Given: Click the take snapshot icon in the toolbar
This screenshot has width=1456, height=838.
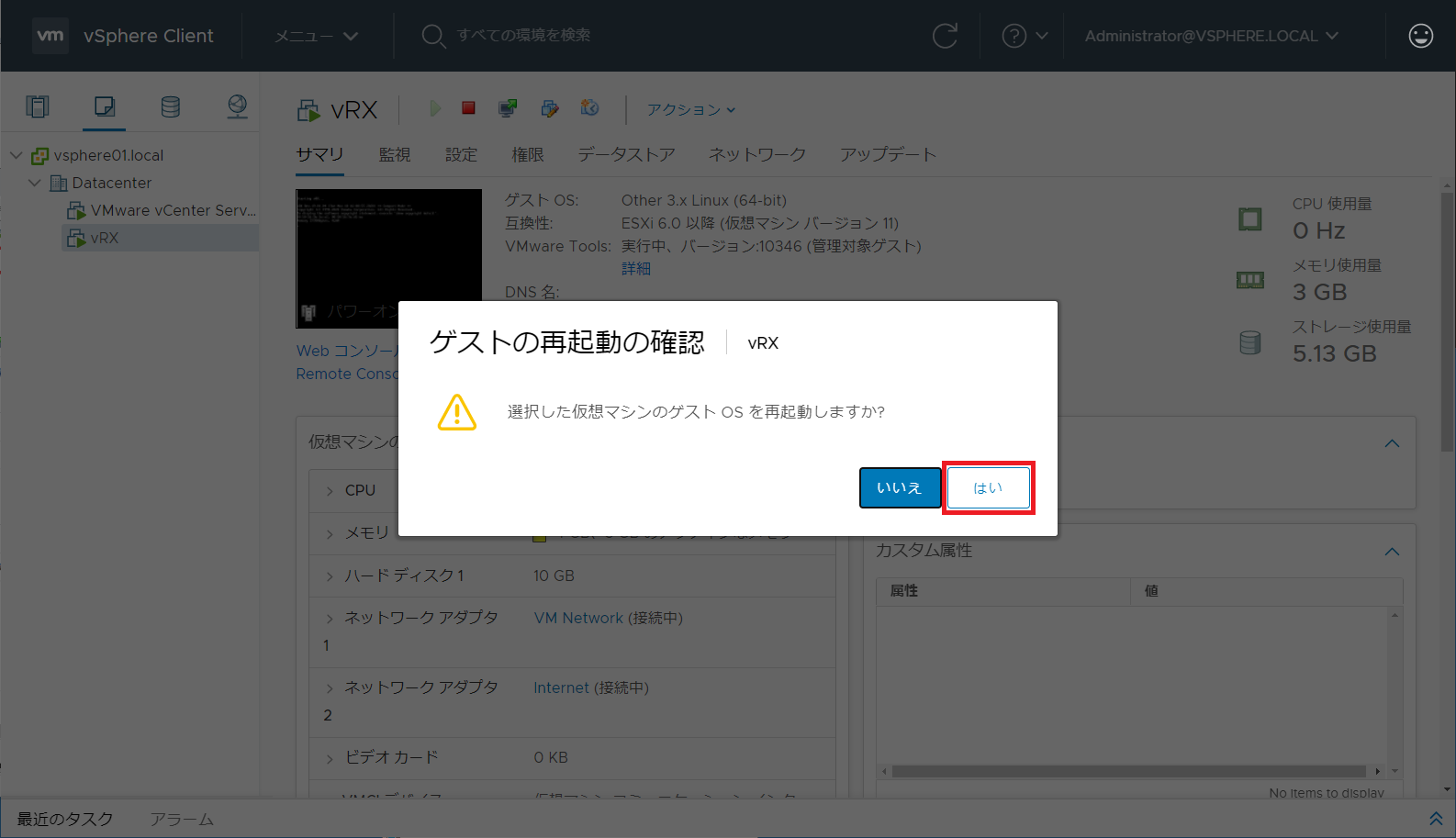Looking at the screenshot, I should tap(590, 108).
